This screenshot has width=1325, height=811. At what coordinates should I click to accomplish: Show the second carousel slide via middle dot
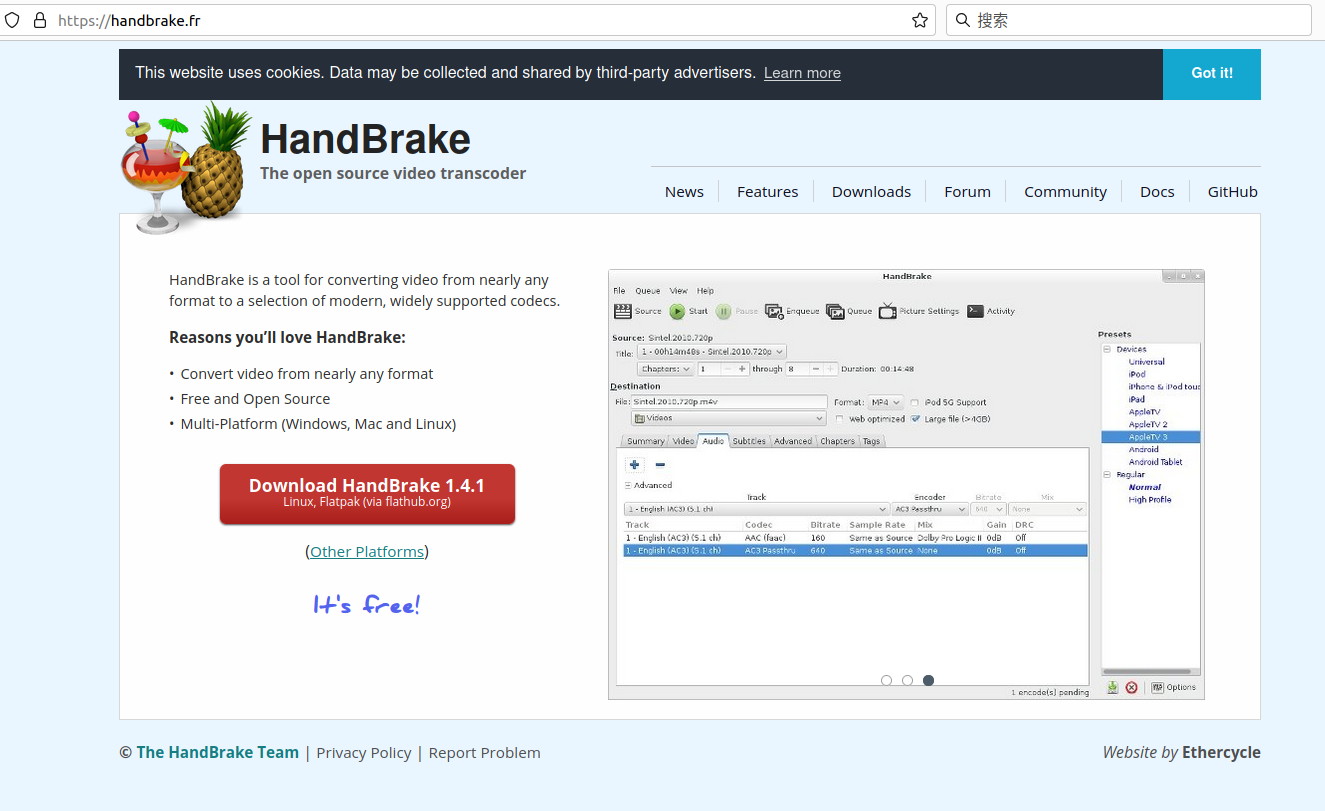point(907,680)
